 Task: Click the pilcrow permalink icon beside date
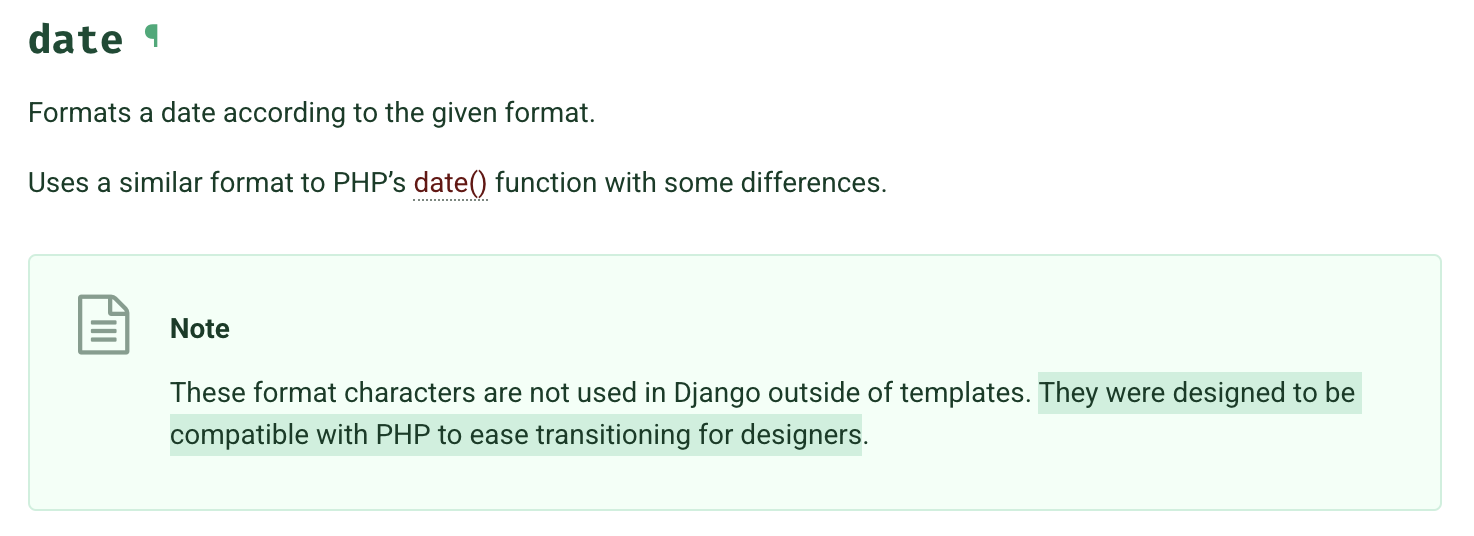151,37
